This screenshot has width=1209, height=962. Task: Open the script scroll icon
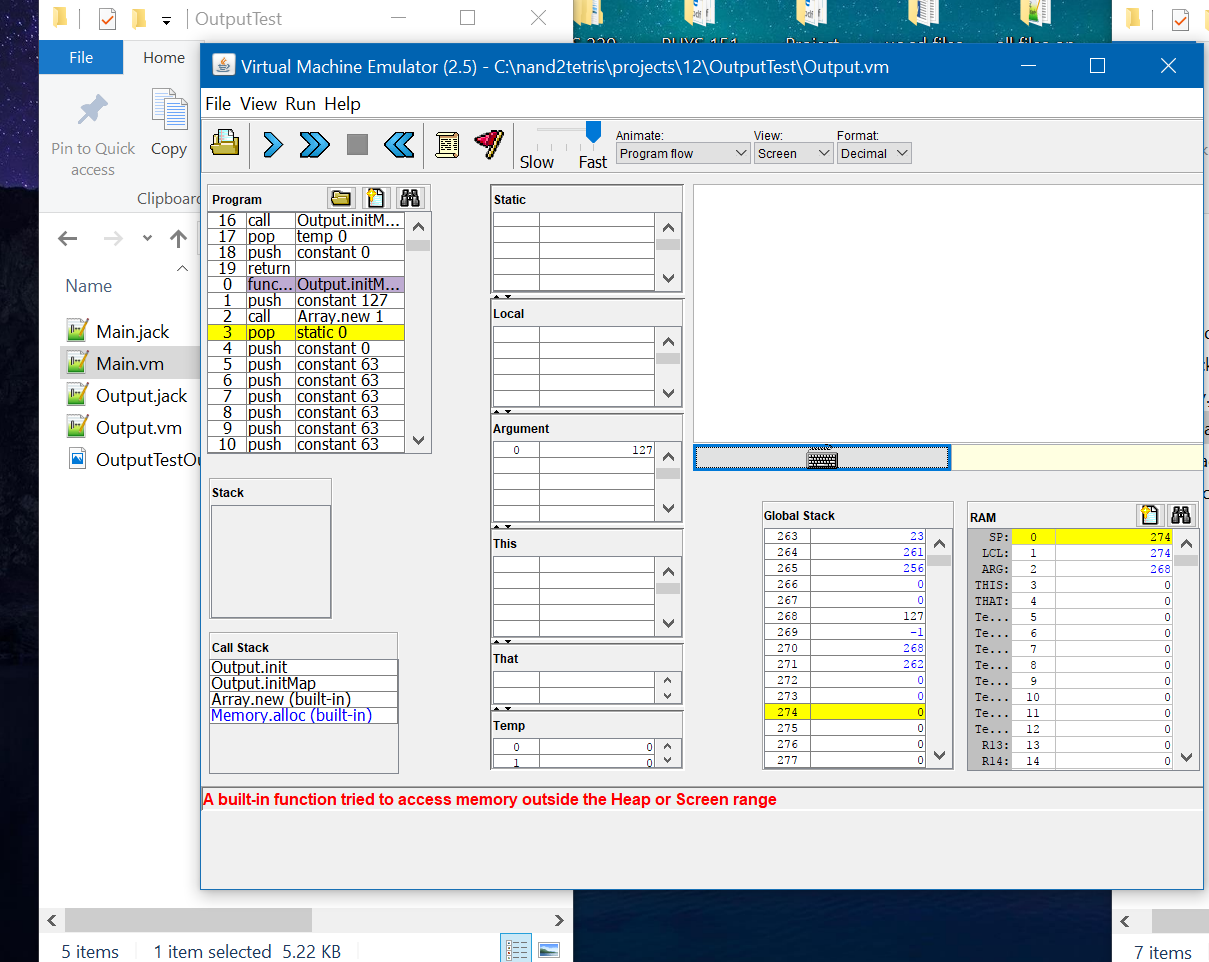pyautogui.click(x=447, y=145)
